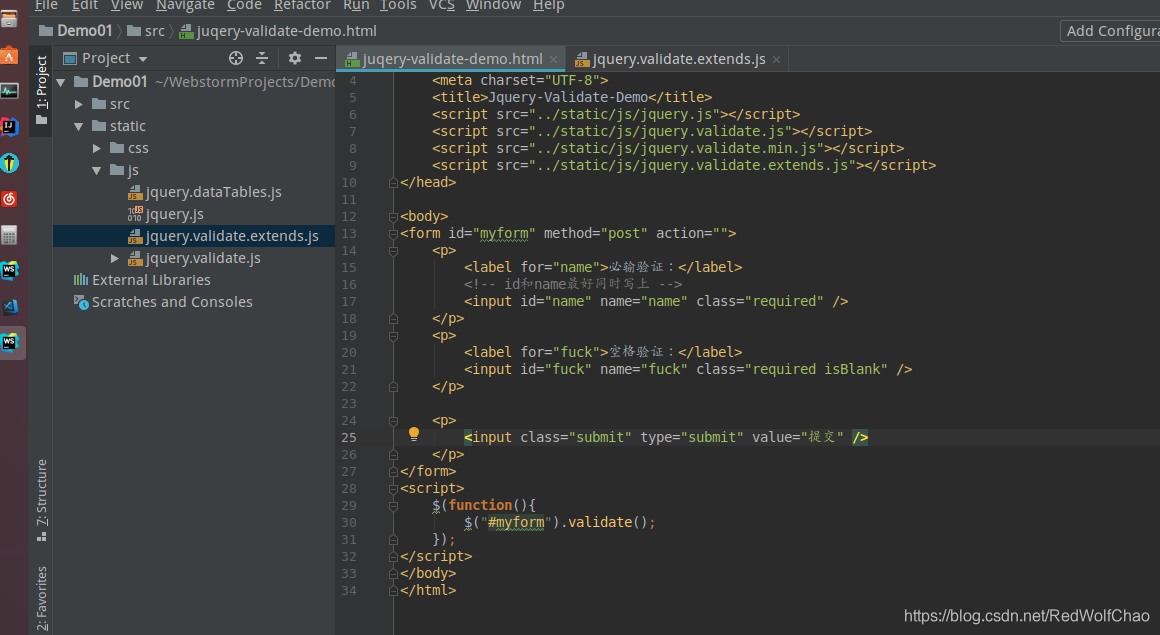Toggle the 1: Project tool window

41,90
